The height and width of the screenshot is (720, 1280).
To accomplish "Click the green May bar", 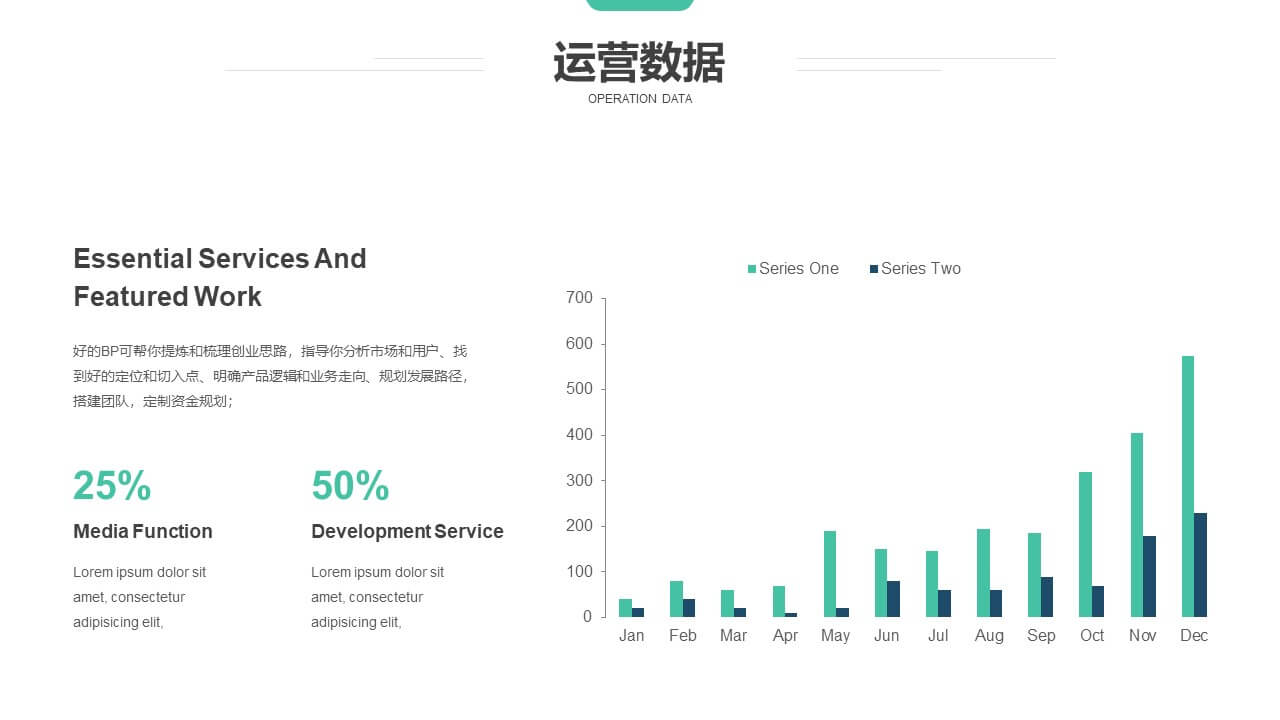I will click(830, 574).
